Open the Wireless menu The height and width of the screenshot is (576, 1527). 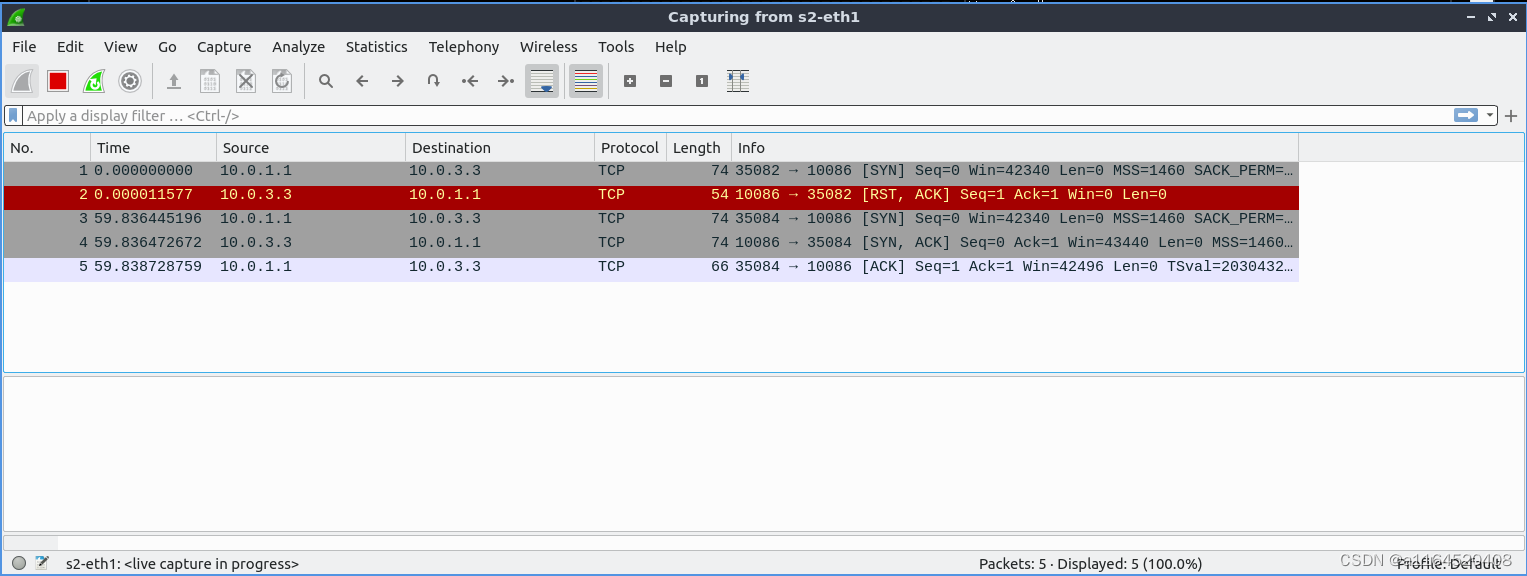tap(549, 47)
